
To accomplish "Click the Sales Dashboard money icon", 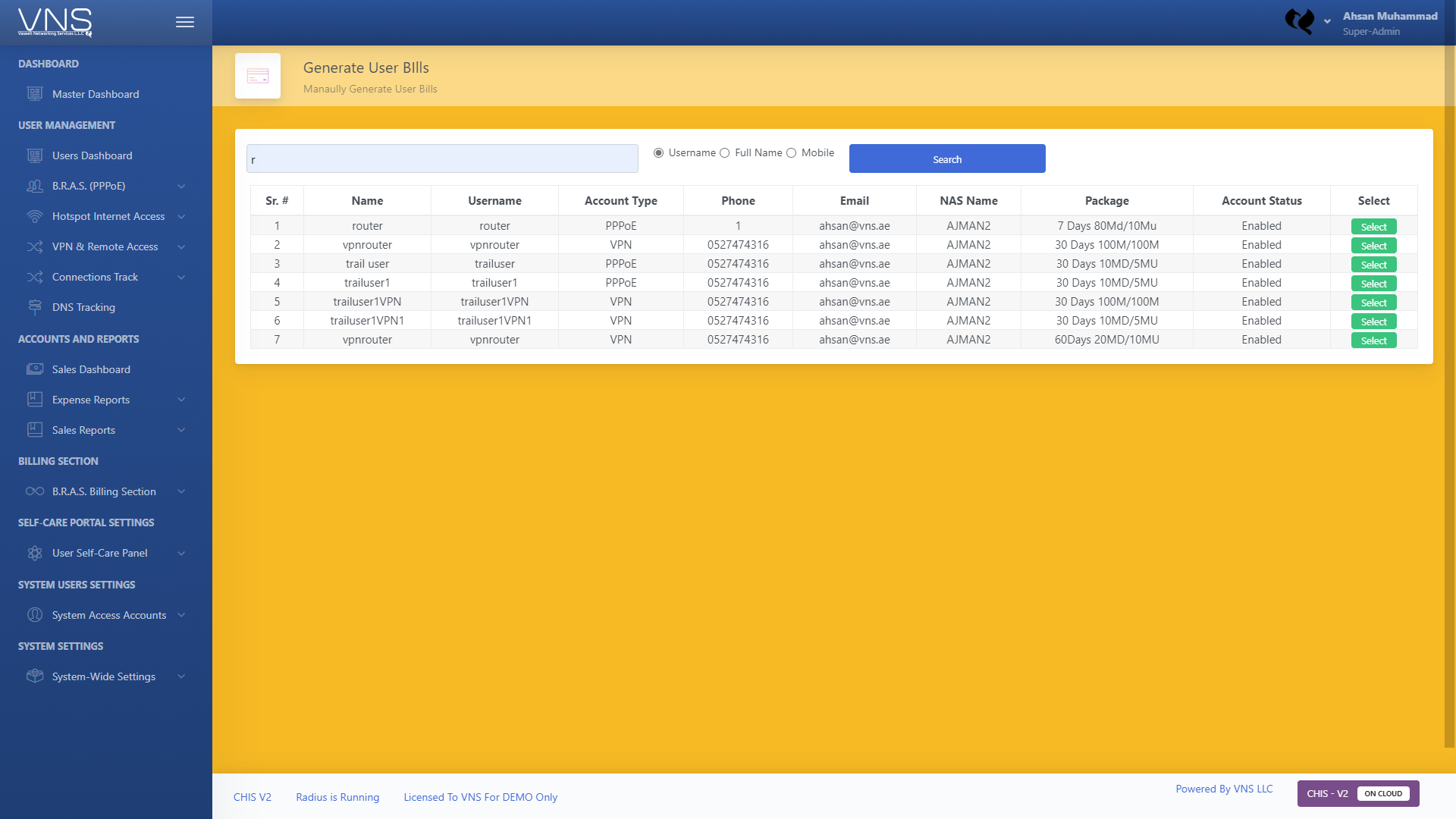I will (x=35, y=369).
